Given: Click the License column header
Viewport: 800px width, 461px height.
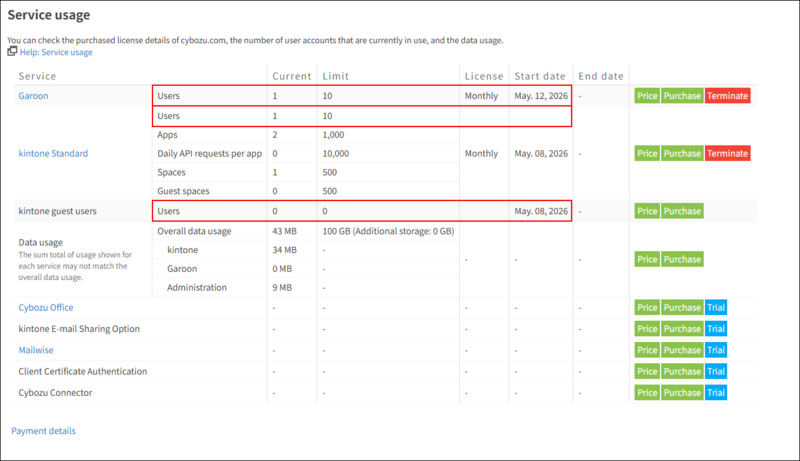Looking at the screenshot, I should coord(484,76).
